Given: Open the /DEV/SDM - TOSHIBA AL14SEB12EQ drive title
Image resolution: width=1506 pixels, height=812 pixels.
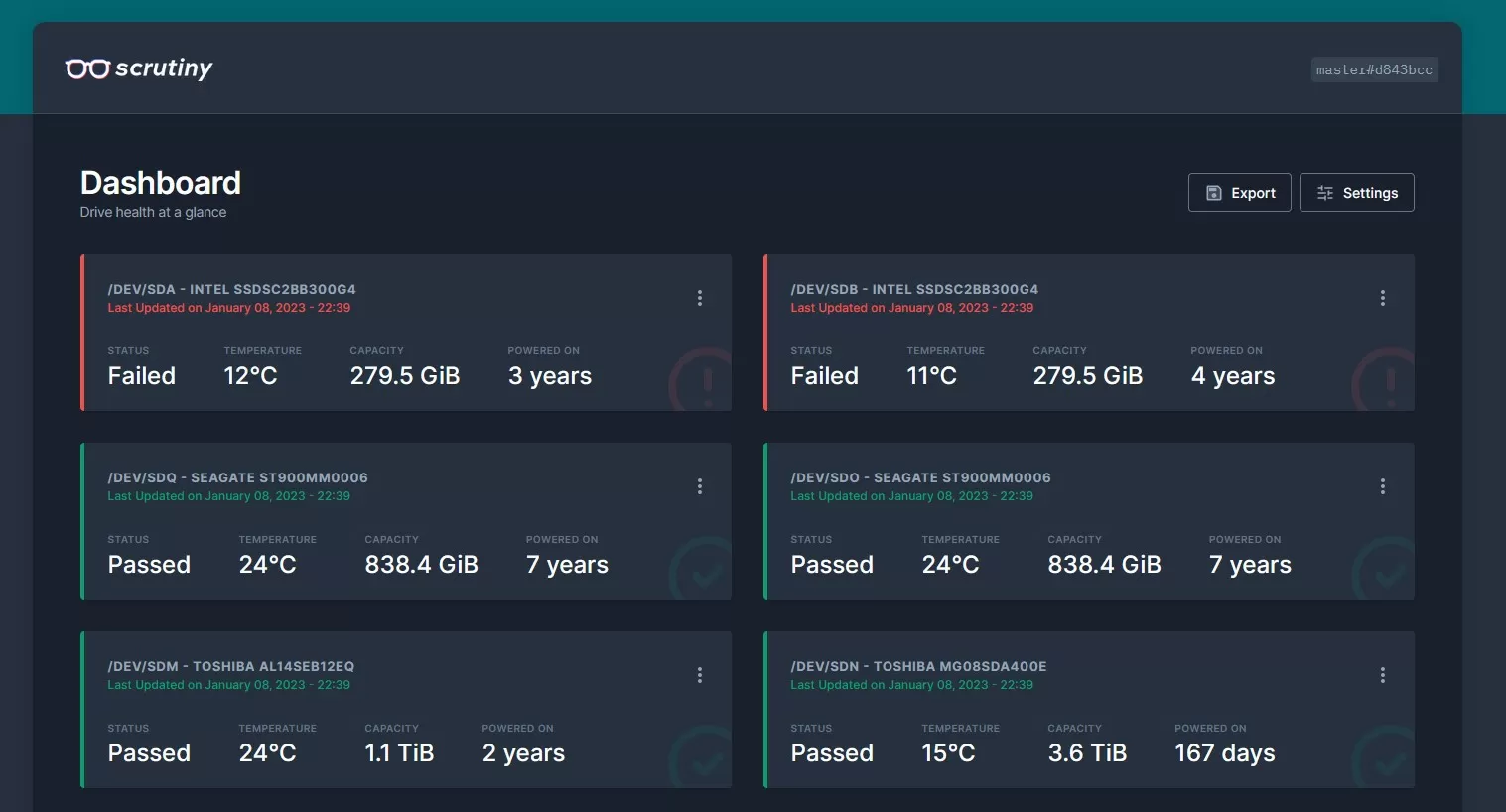Looking at the screenshot, I should (x=230, y=666).
